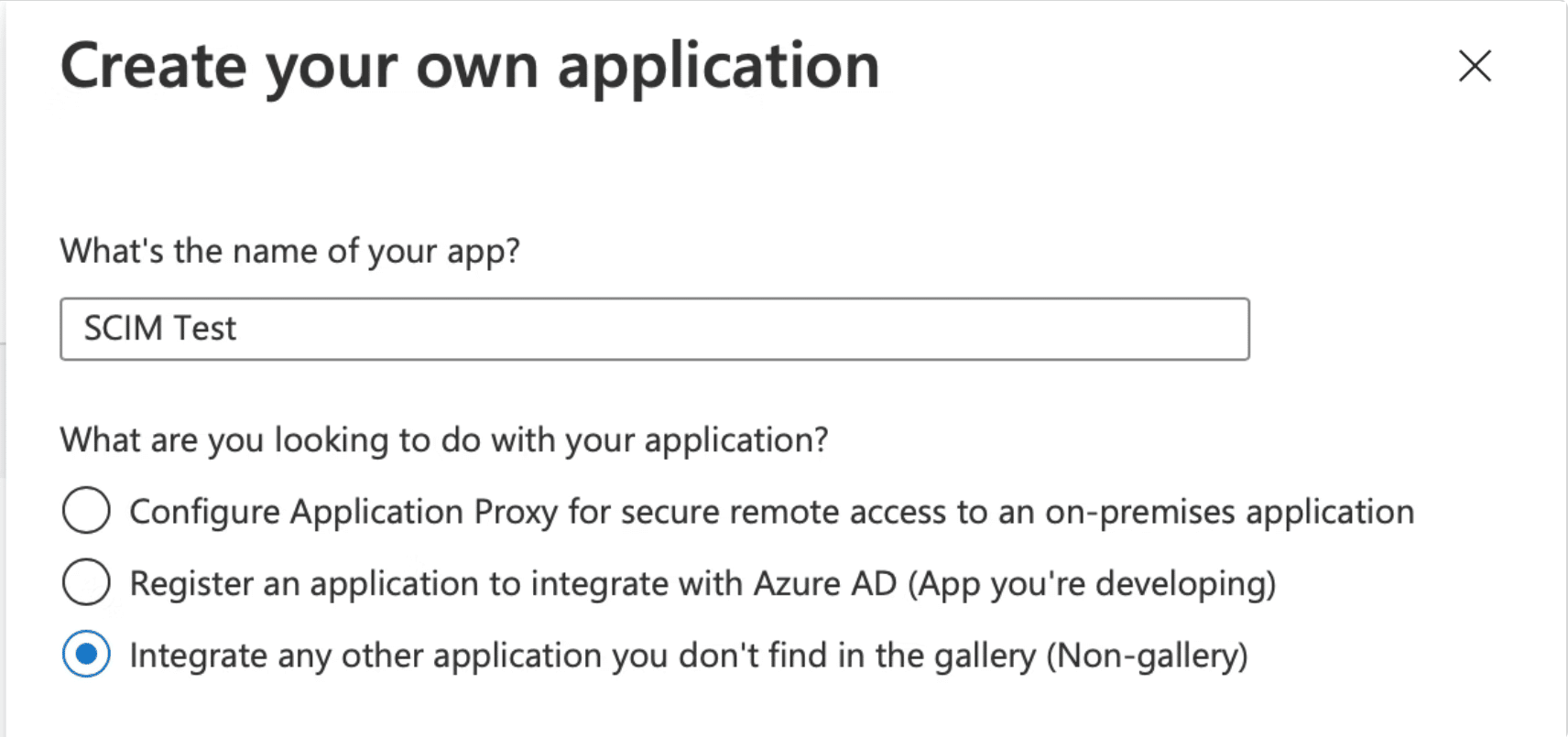This screenshot has height=737, width=1568.
Task: Click the Azure AD text in second option
Action: coord(824,583)
